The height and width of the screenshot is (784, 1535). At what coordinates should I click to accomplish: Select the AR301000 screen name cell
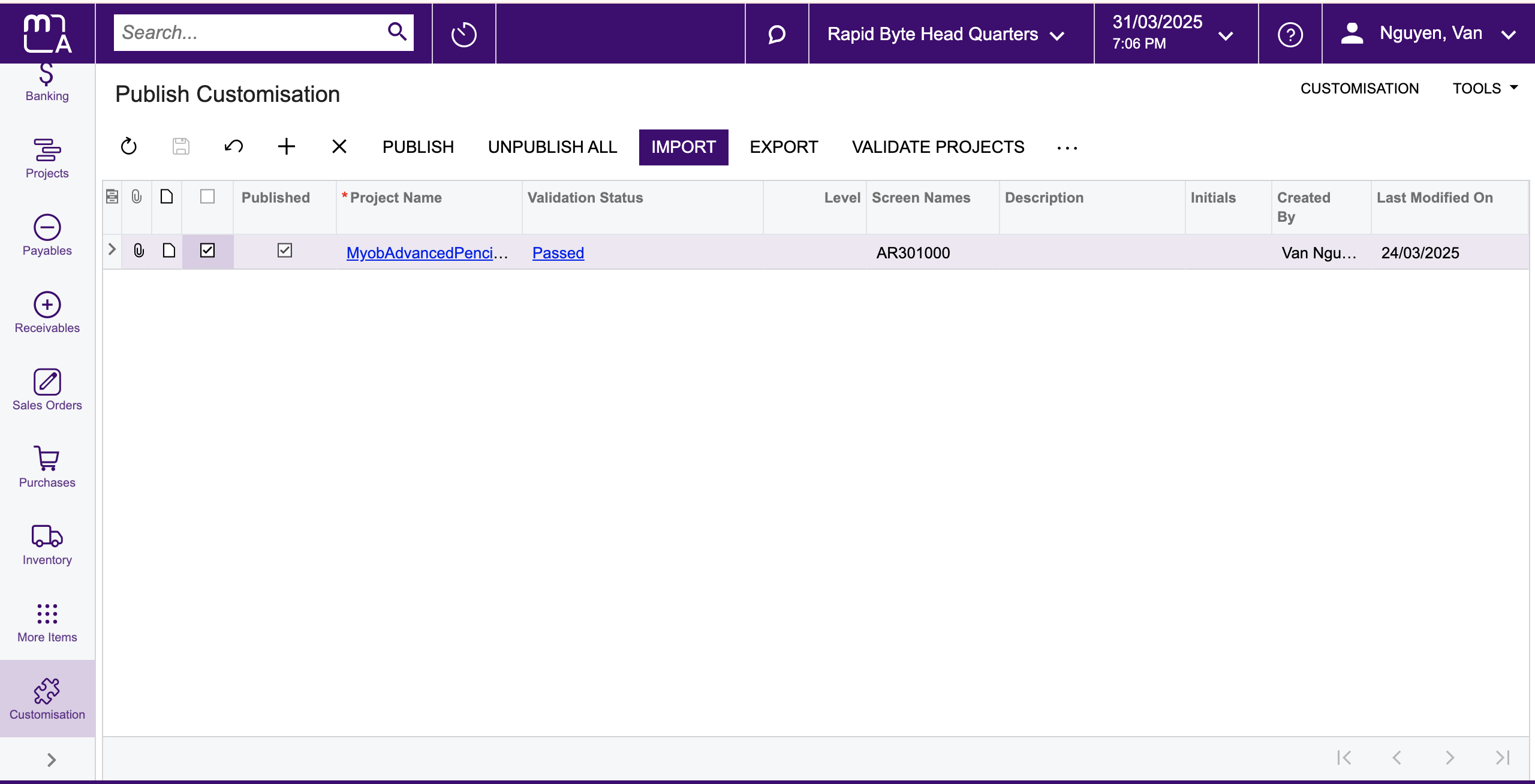click(x=933, y=252)
